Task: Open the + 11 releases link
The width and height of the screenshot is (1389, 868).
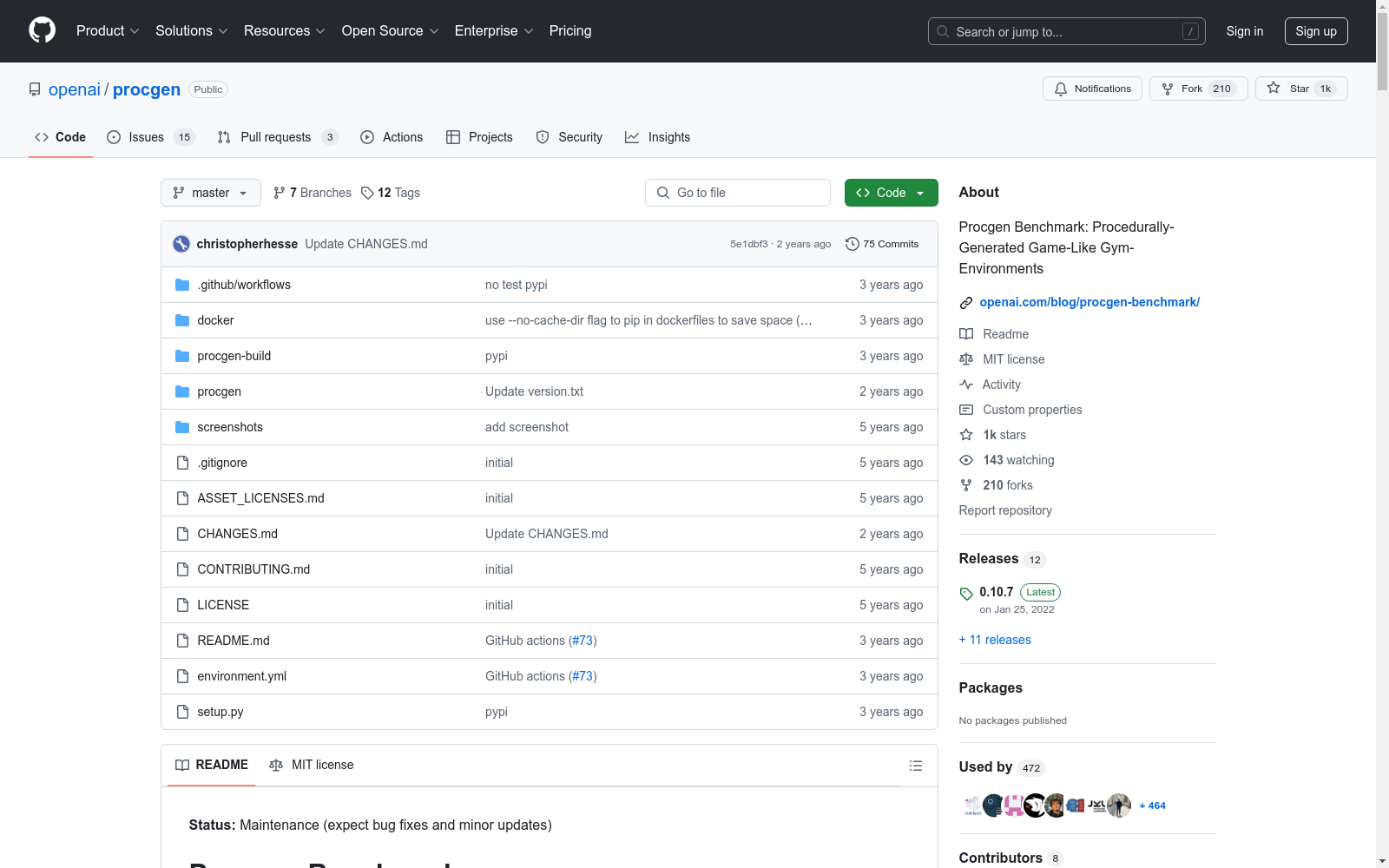Action: (x=995, y=640)
